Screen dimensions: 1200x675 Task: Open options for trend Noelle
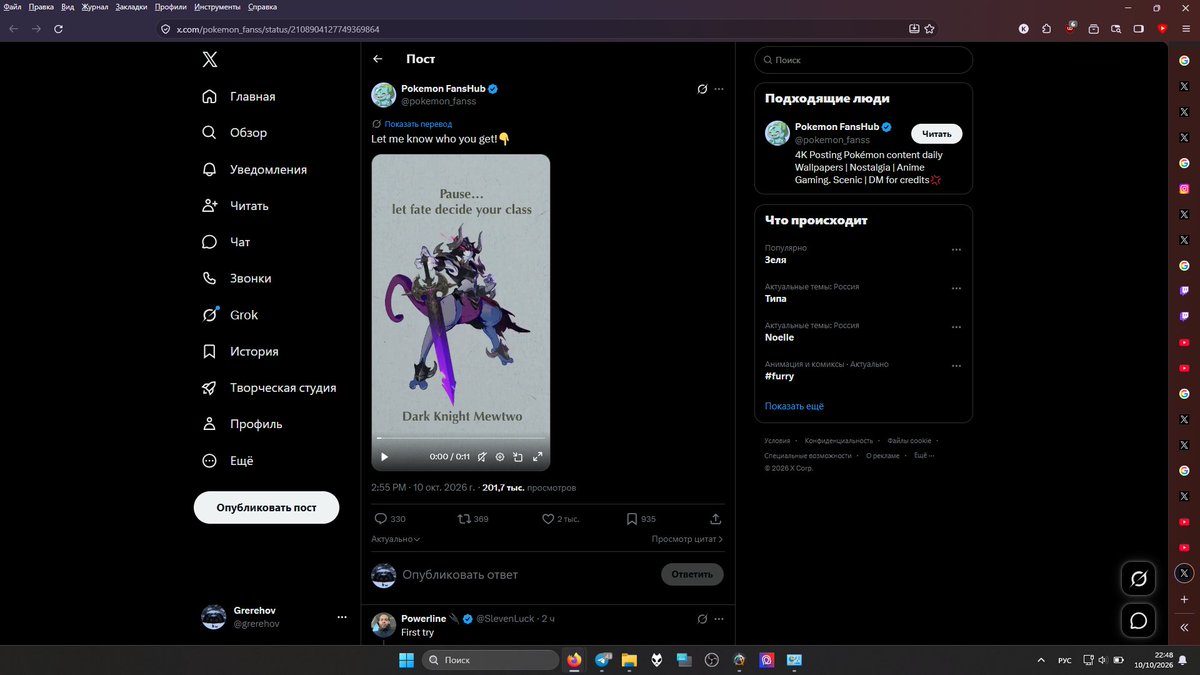coord(956,327)
